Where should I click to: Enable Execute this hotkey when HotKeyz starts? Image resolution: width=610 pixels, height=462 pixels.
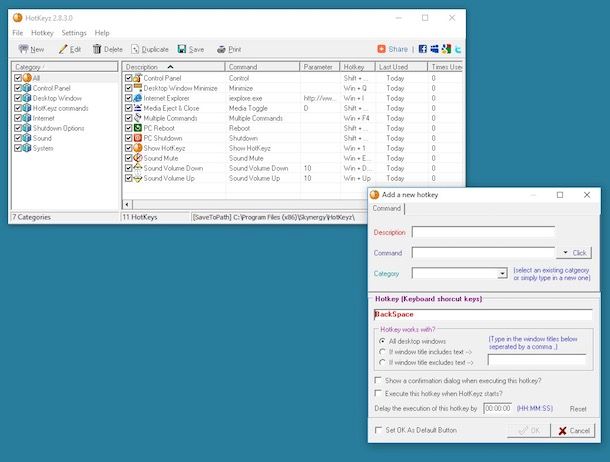point(378,393)
